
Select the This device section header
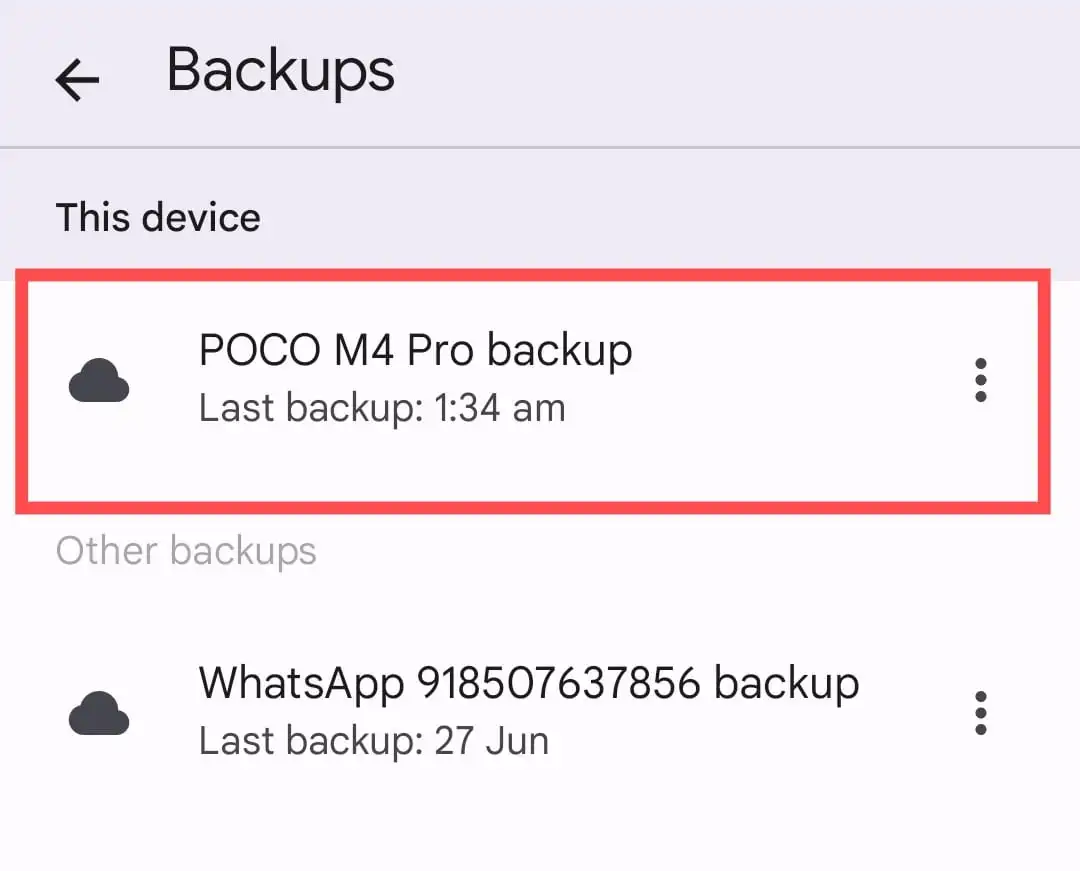tap(159, 216)
